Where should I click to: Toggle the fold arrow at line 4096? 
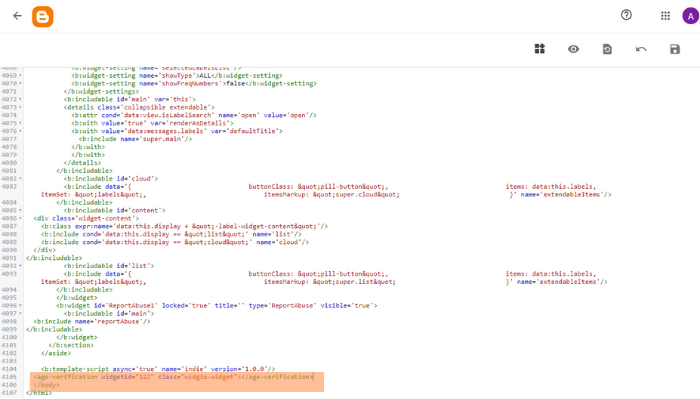[21, 306]
